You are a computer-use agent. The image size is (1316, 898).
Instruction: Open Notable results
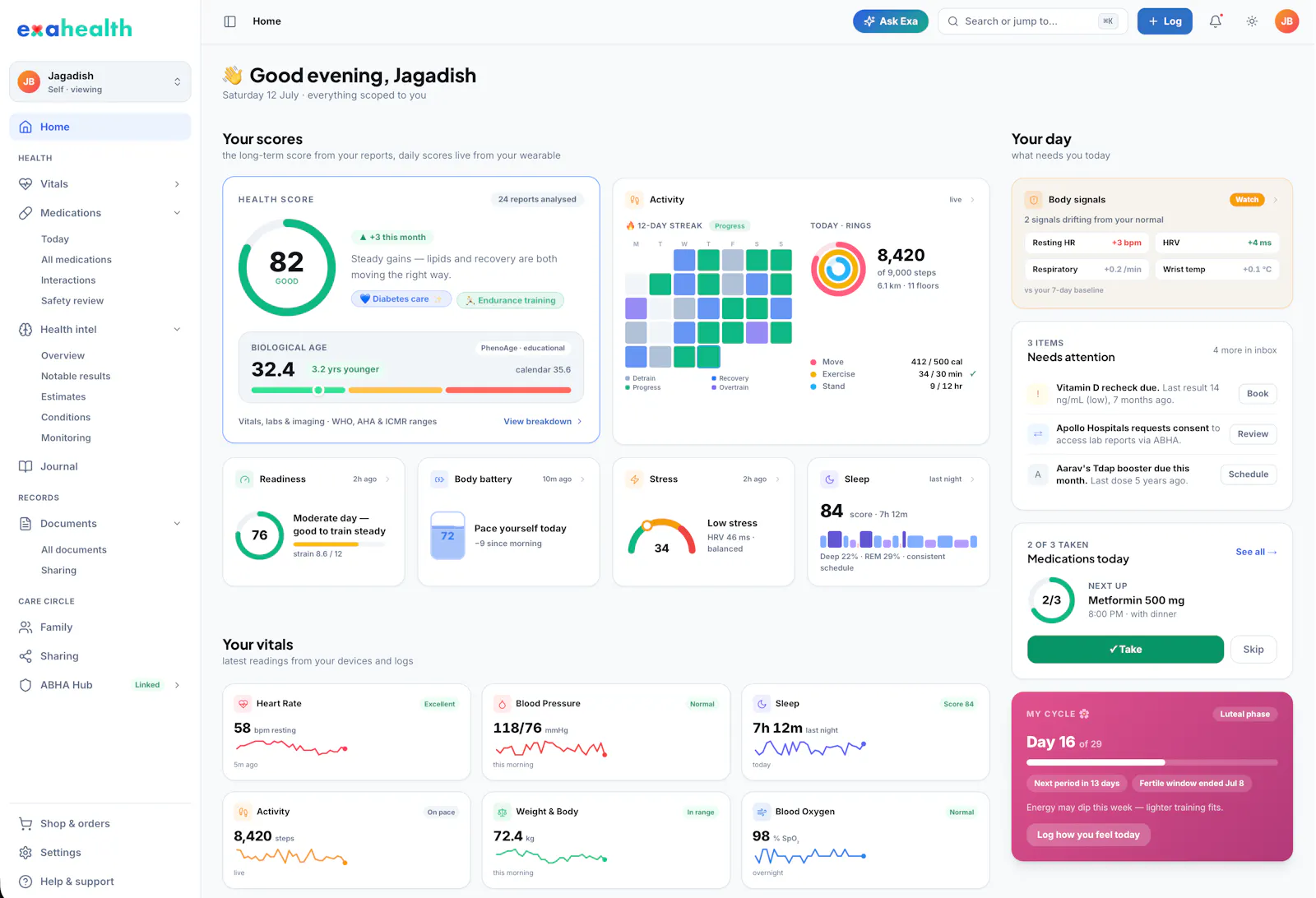click(76, 377)
